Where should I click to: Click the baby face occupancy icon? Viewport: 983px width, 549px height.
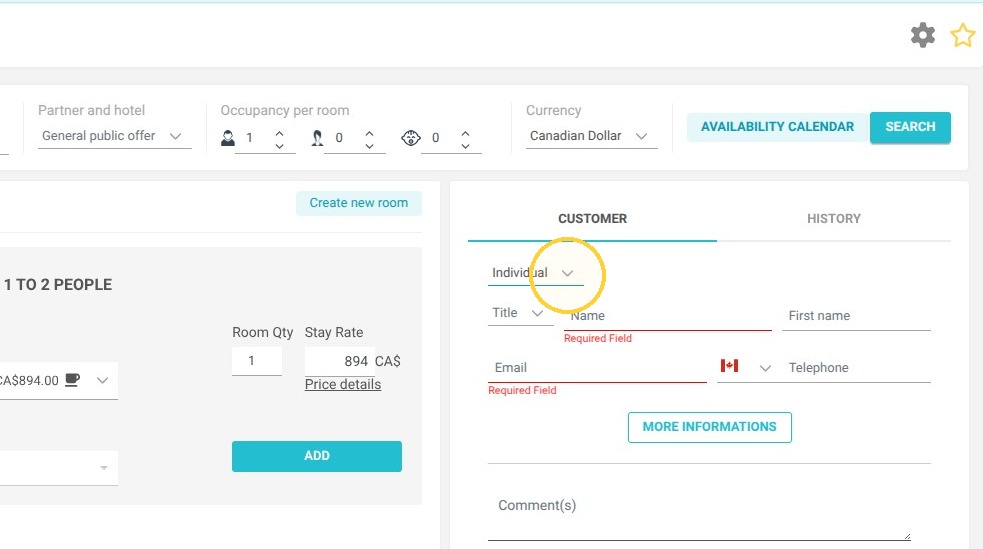point(411,138)
